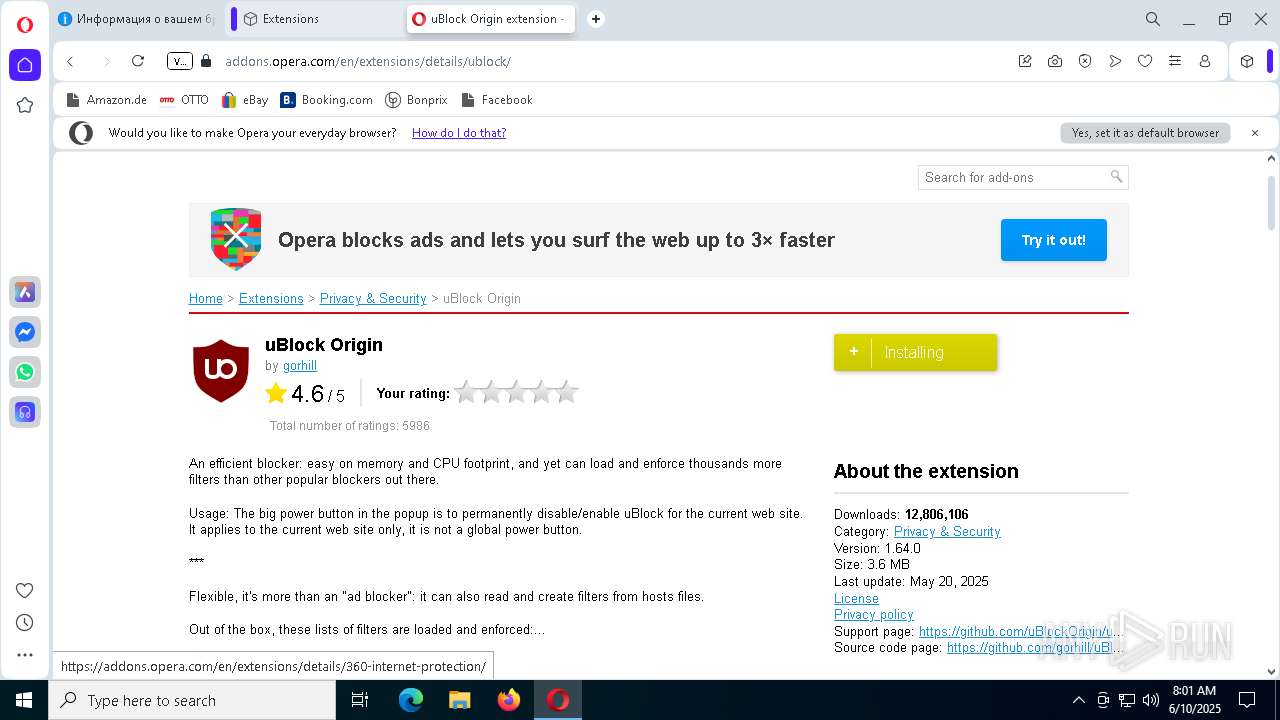1280x720 pixels.
Task: Take a snapshot with the camera icon
Action: coord(1055,61)
